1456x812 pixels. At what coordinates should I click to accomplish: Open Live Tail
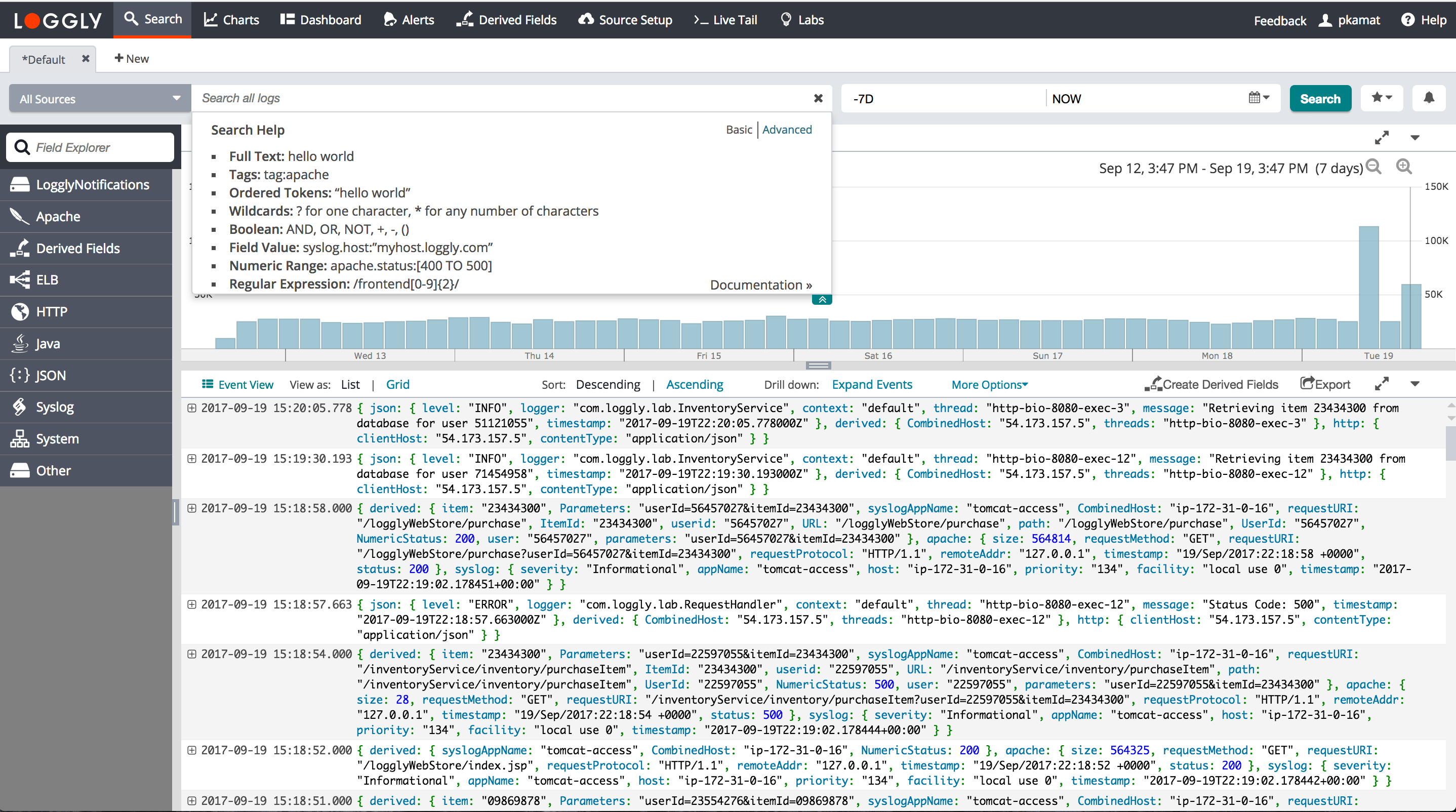725,19
